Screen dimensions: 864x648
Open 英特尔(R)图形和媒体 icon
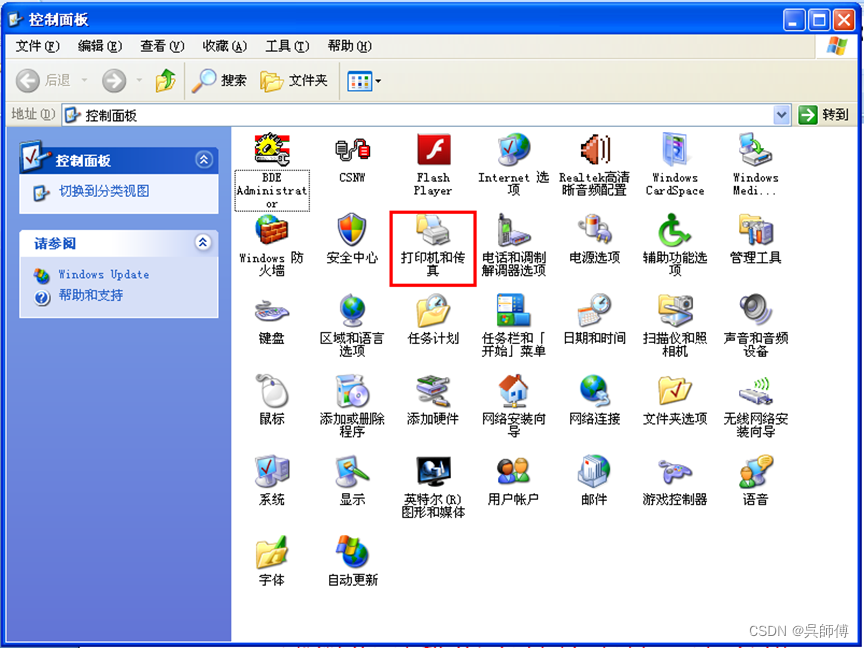pyautogui.click(x=433, y=472)
